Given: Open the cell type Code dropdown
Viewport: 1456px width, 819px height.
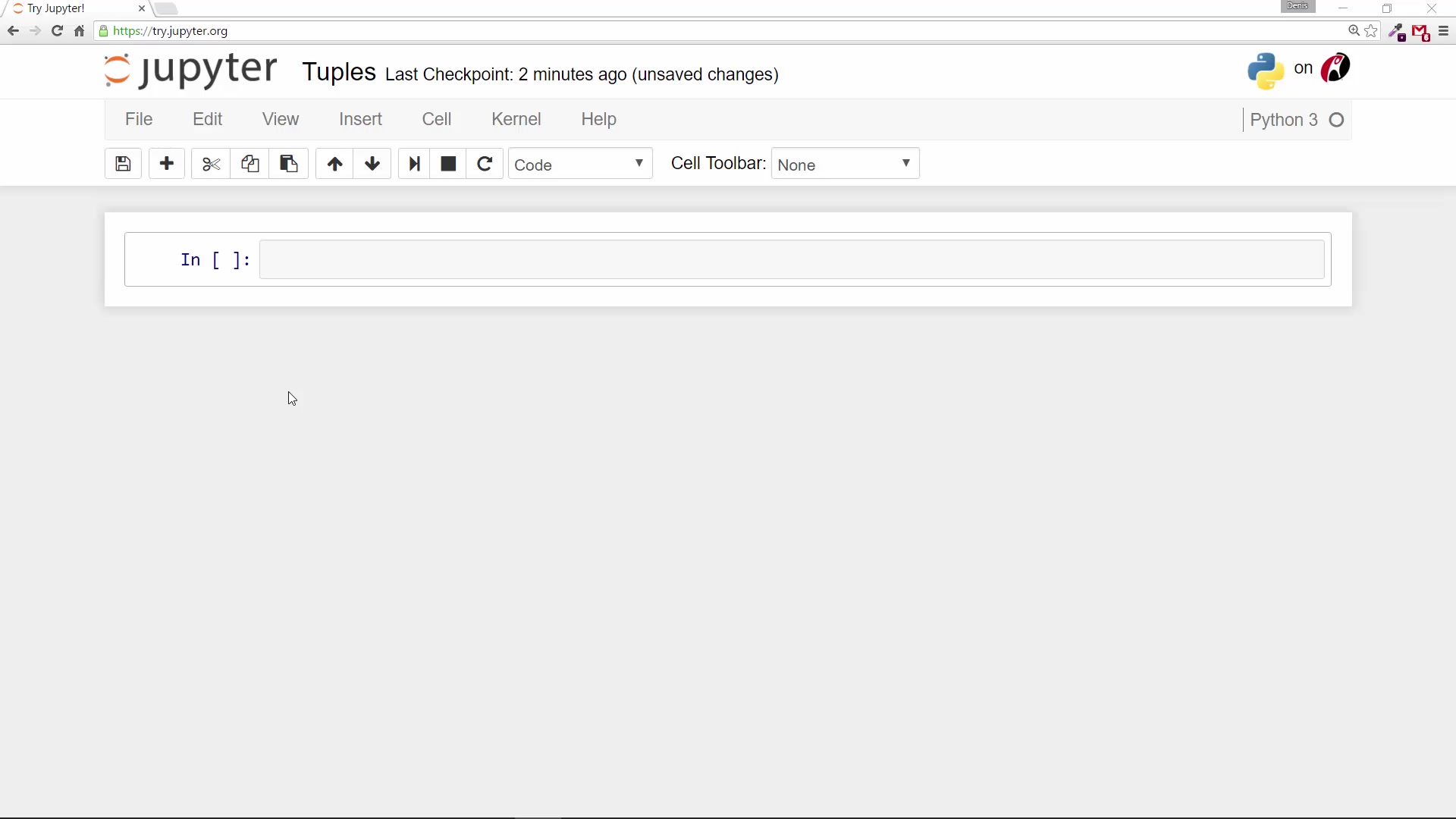Looking at the screenshot, I should pos(580,165).
